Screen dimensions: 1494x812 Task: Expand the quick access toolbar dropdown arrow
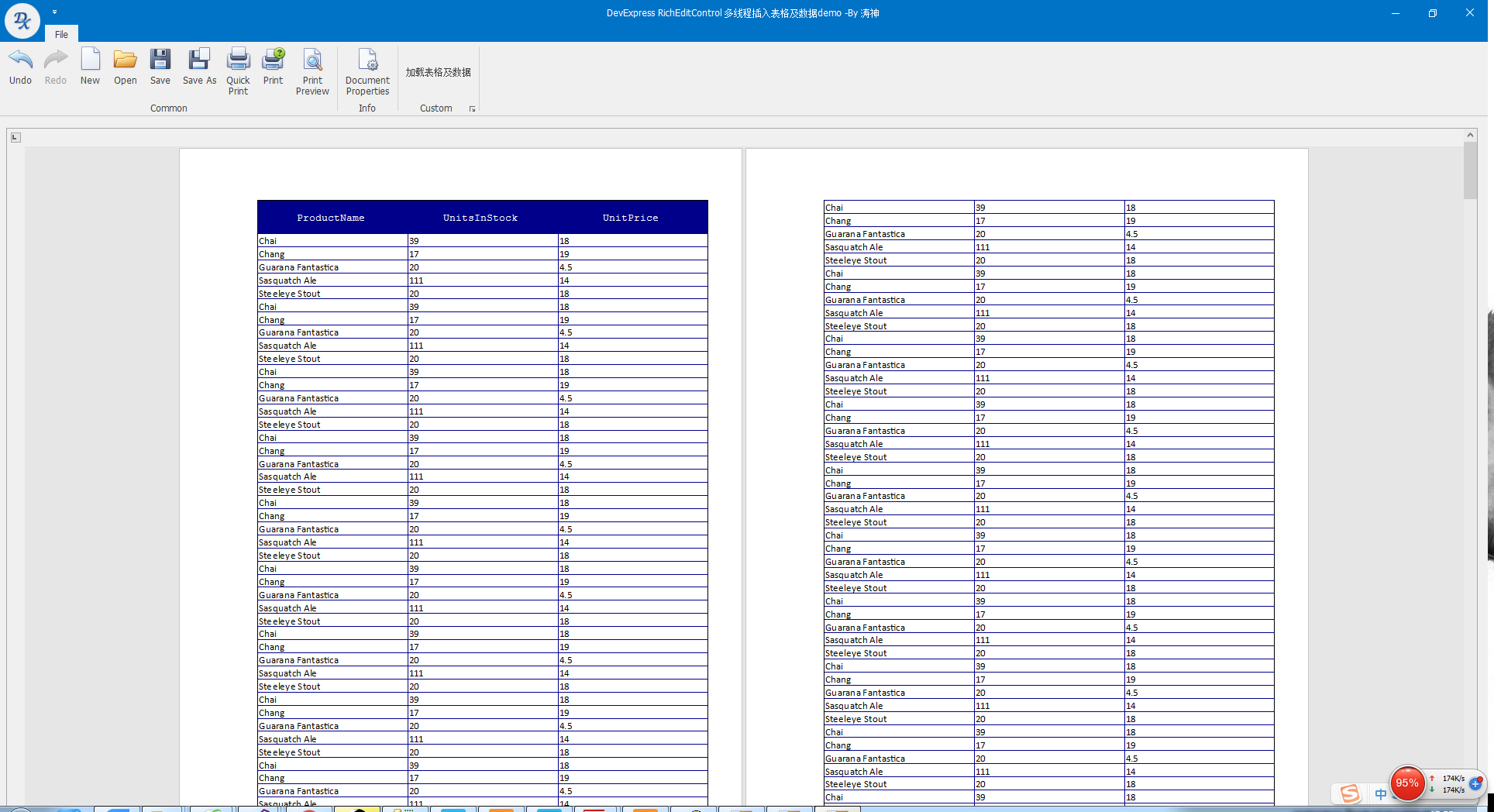pos(54,12)
